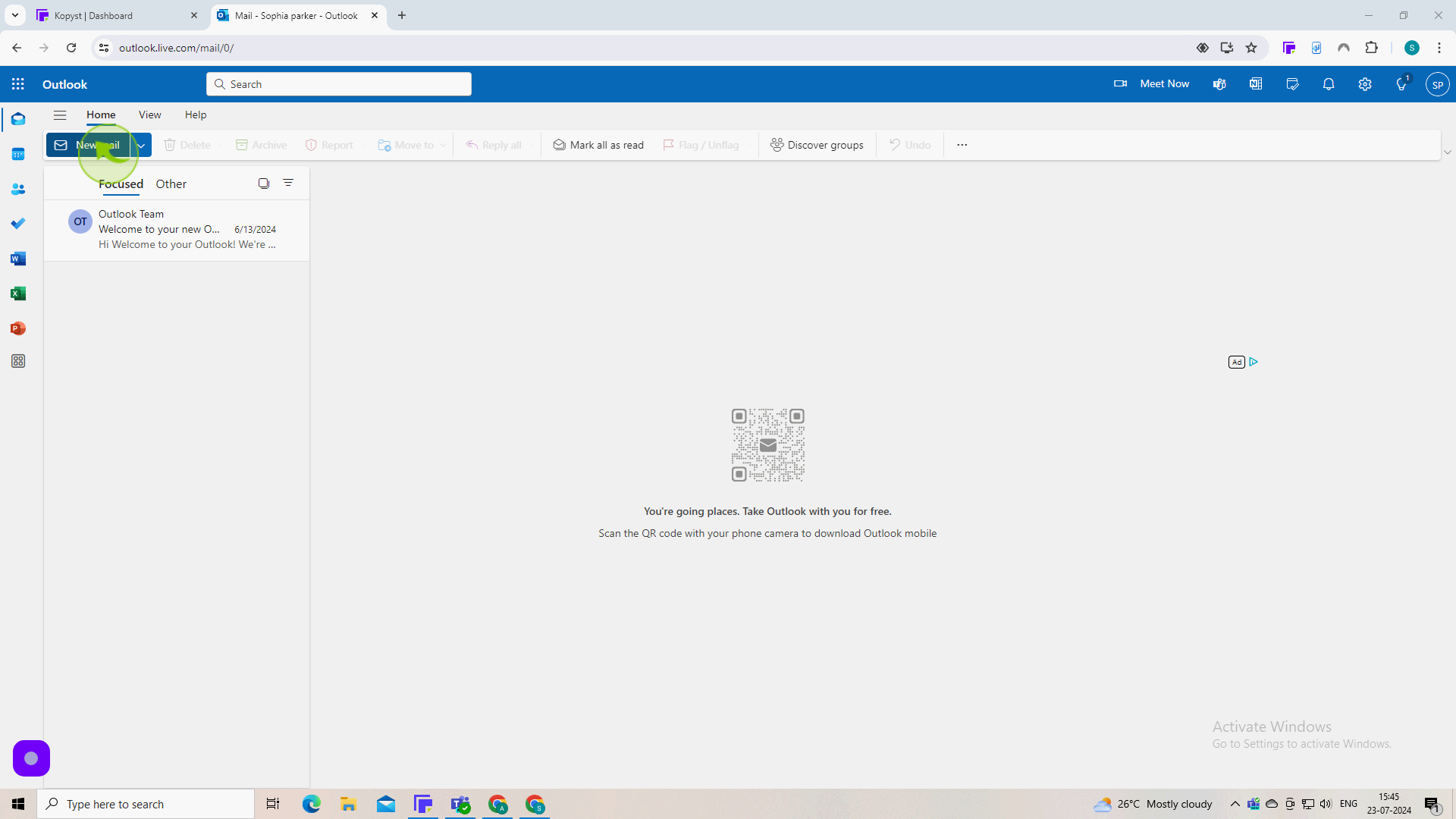1456x819 pixels.
Task: Open Calendar from the left sidebar
Action: click(18, 154)
